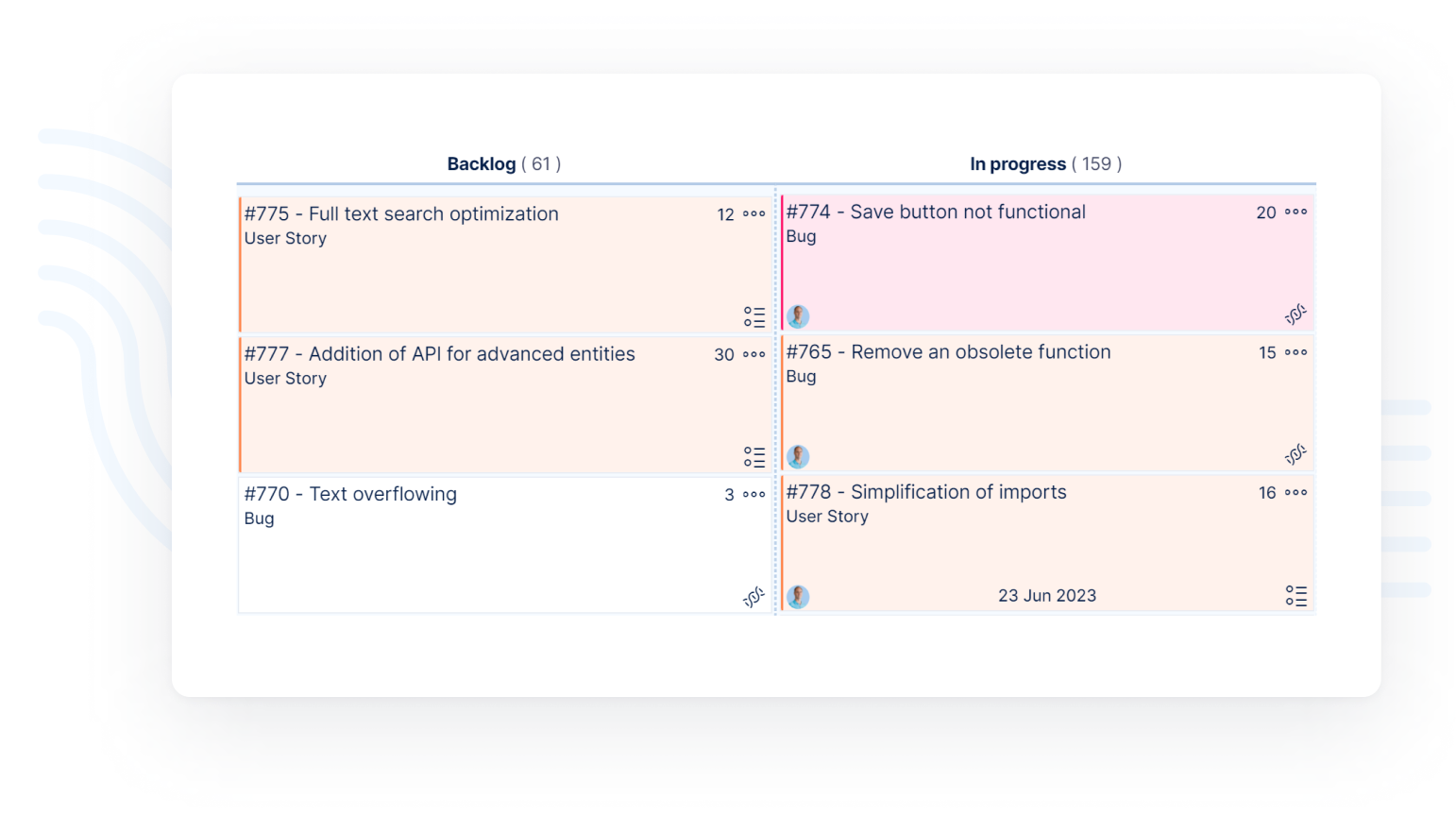1456x816 pixels.
Task: Click the 23 Jun 2023 due date
Action: point(1047,596)
